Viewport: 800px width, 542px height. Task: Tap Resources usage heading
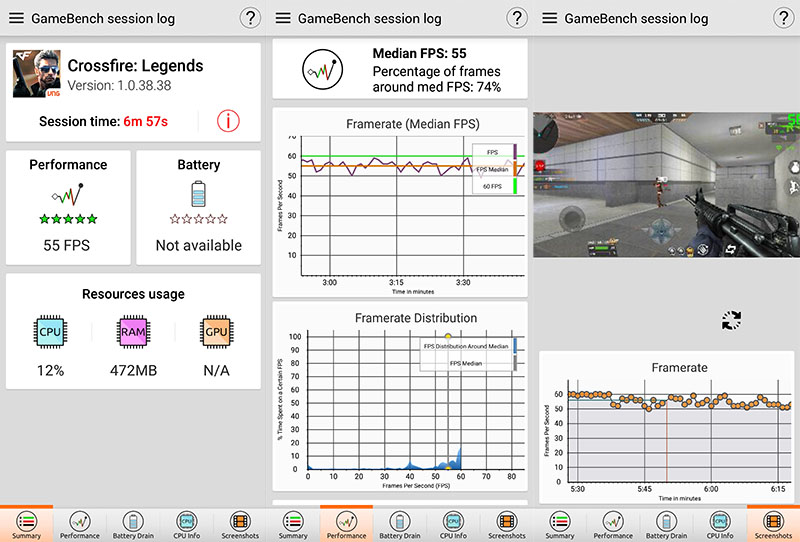click(x=133, y=294)
